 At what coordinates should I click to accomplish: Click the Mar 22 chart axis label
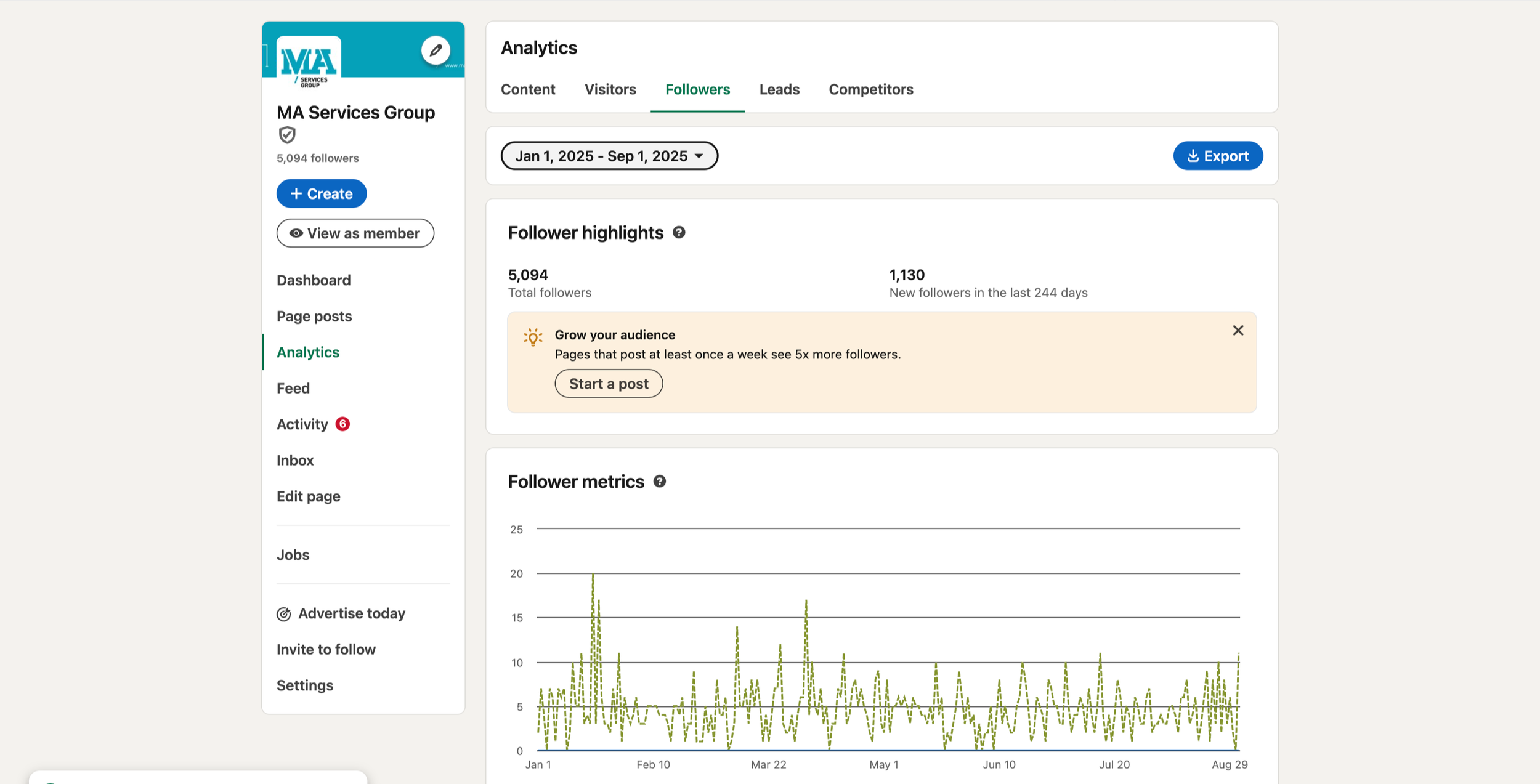769,764
